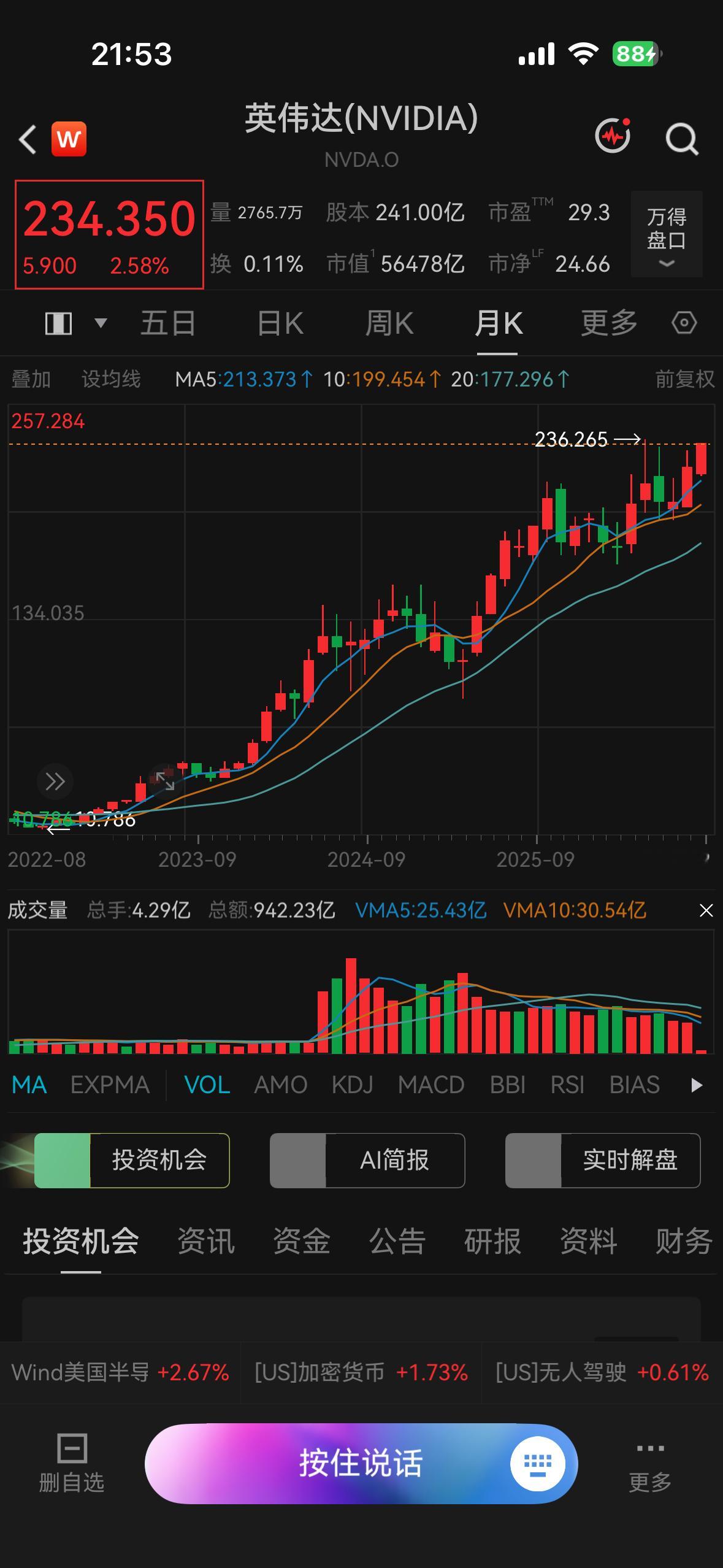Tap 市值 56478亿 market cap value
This screenshot has width=723, height=1568.
[396, 264]
